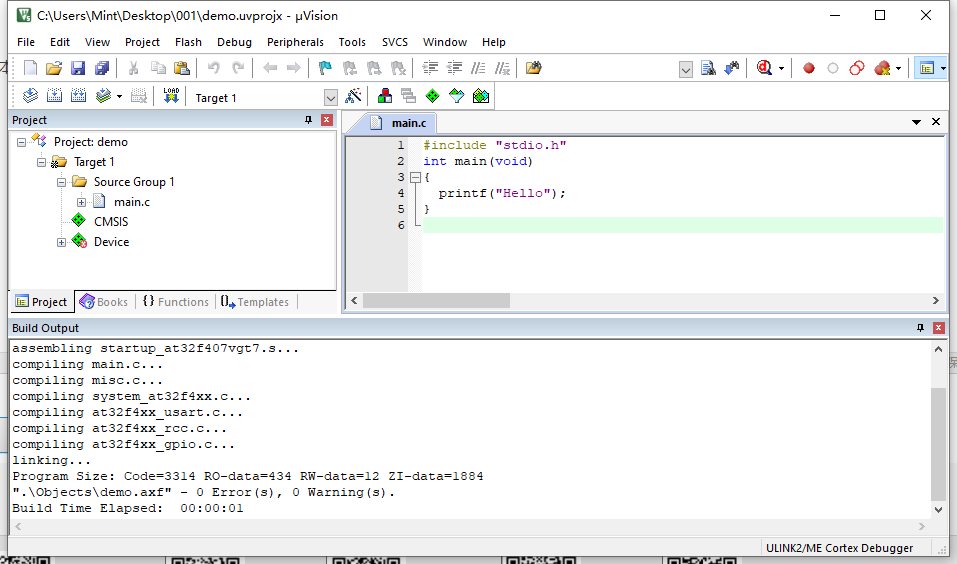This screenshot has width=957, height=564.
Task: Click Build Output scroll down arrow
Action: pyautogui.click(x=938, y=510)
